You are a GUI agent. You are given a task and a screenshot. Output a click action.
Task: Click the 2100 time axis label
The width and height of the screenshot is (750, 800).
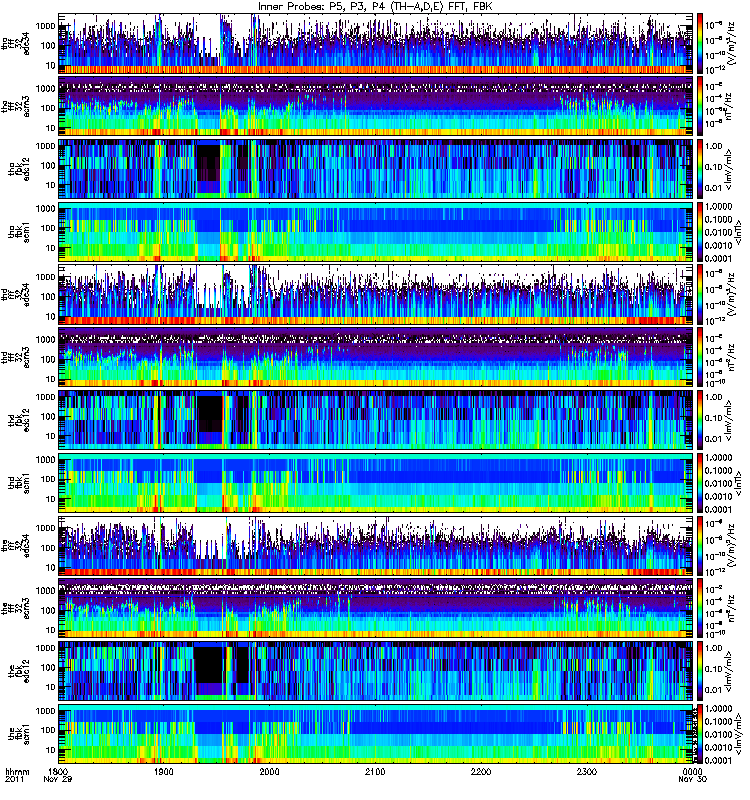tap(375, 771)
